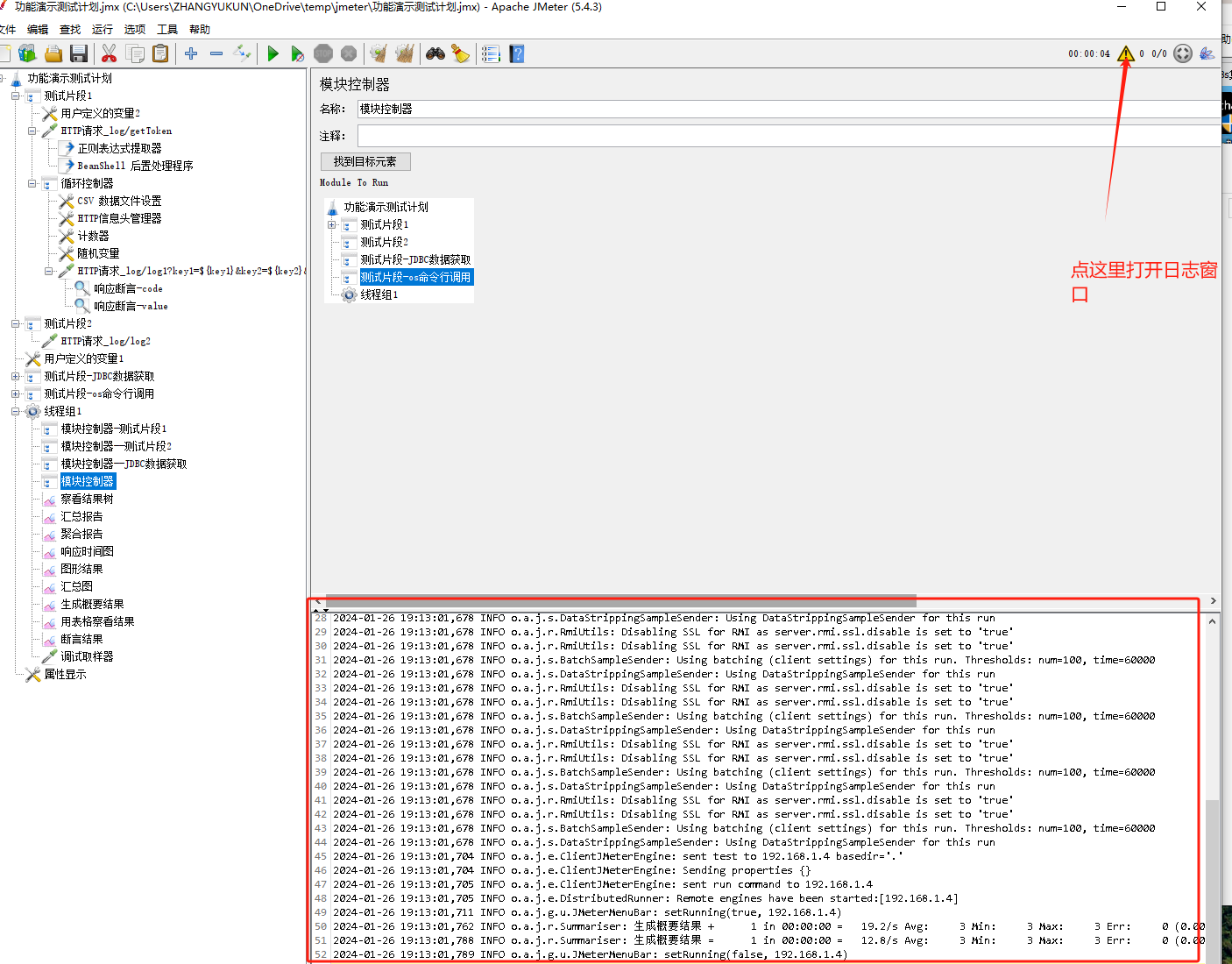Select 线程组1 in Module To Run tree
This screenshot has width=1232, height=964.
pyautogui.click(x=379, y=294)
